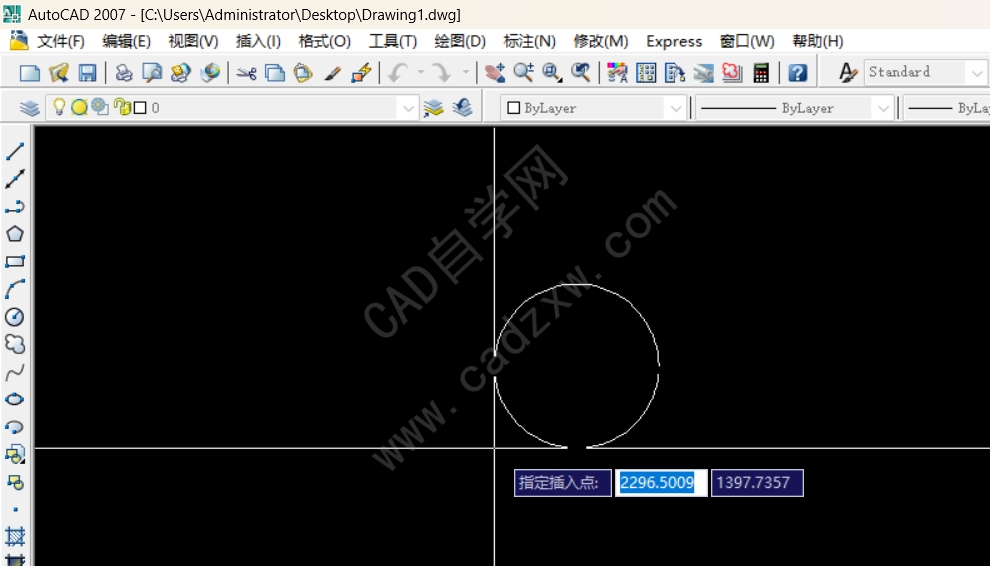Open the 编辑(E) menu
The height and width of the screenshot is (566, 990).
coord(126,42)
